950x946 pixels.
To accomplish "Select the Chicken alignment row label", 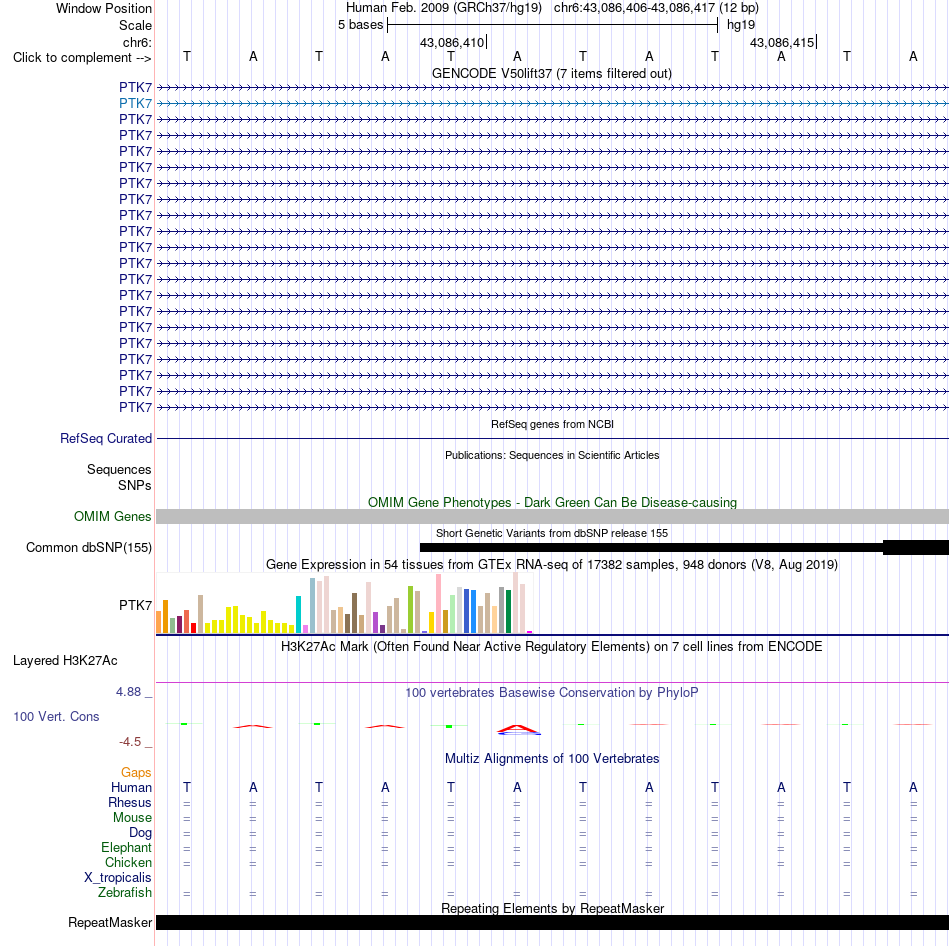I will [128, 862].
